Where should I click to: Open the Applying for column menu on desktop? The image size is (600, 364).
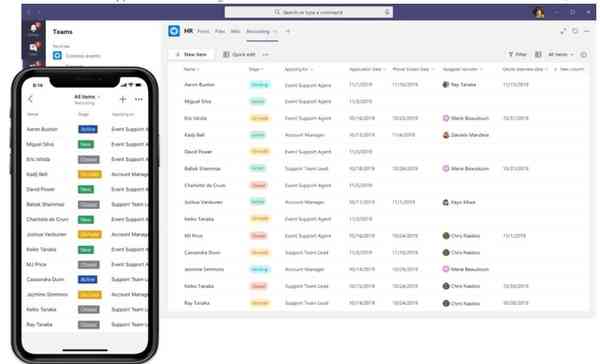point(299,69)
